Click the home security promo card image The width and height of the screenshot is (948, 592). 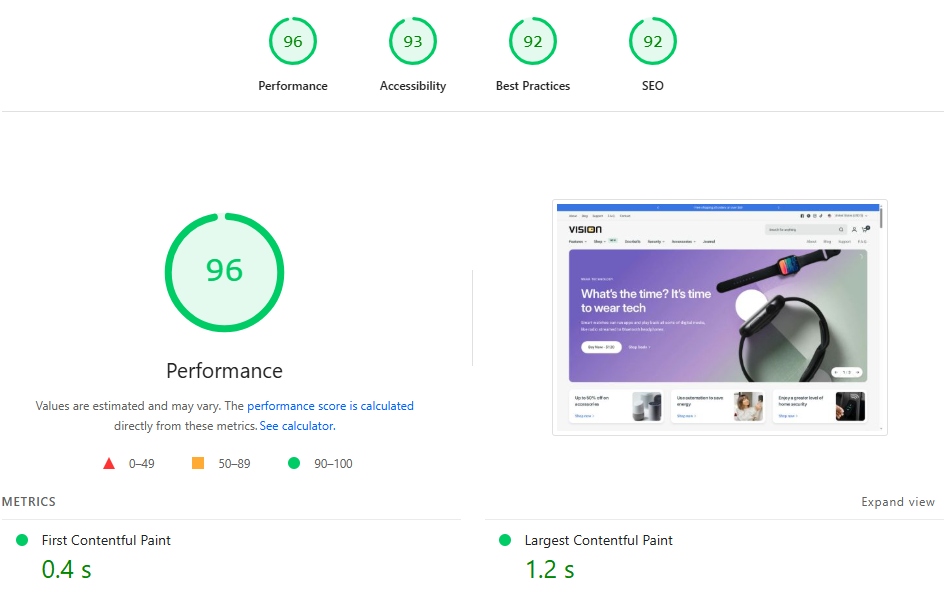[850, 406]
